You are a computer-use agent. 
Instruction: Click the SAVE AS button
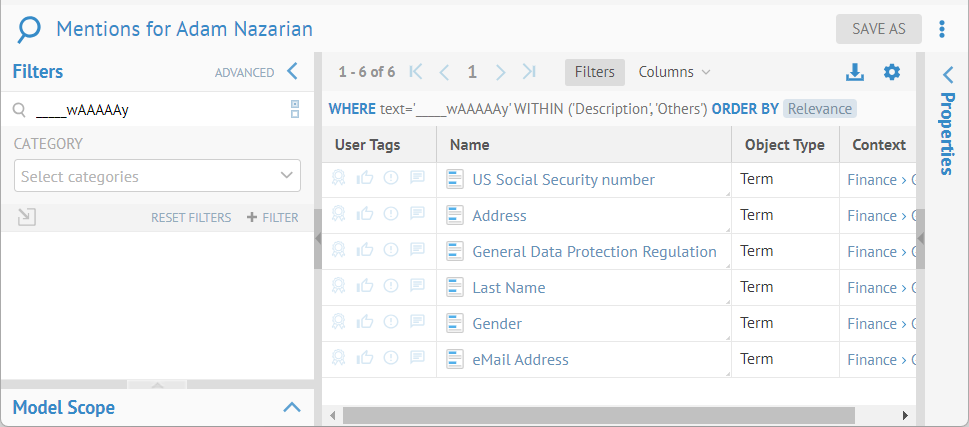tap(878, 29)
